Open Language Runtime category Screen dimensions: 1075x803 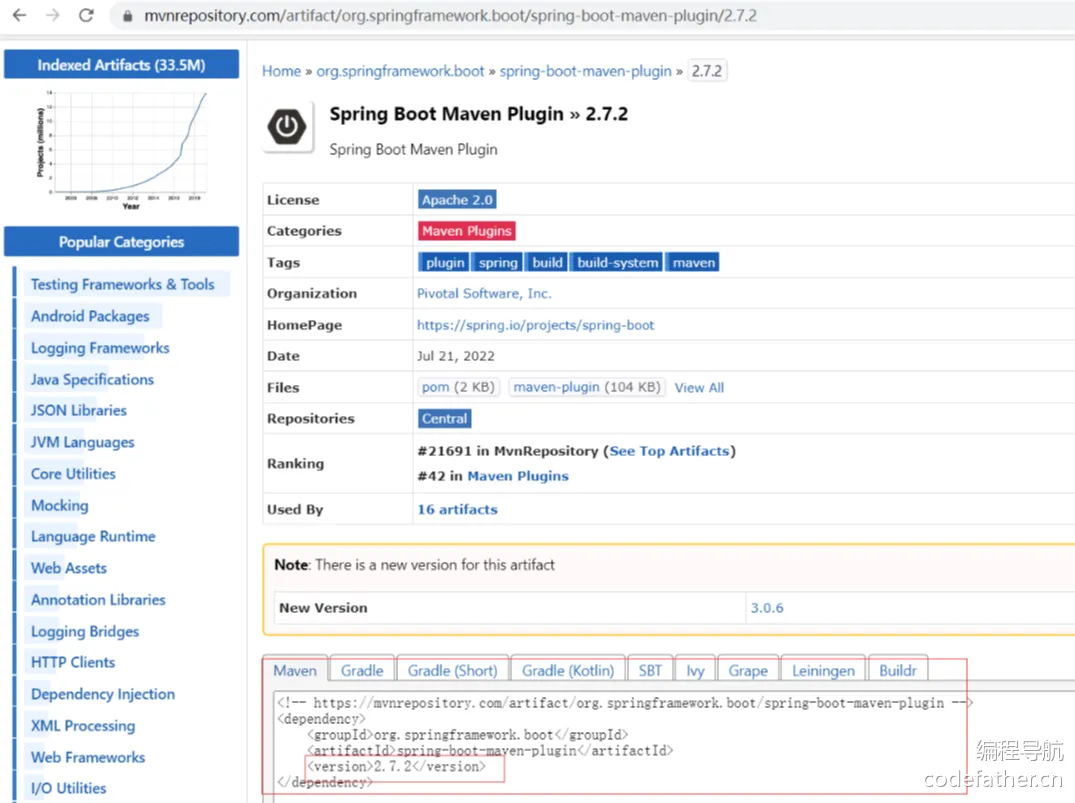click(x=93, y=536)
